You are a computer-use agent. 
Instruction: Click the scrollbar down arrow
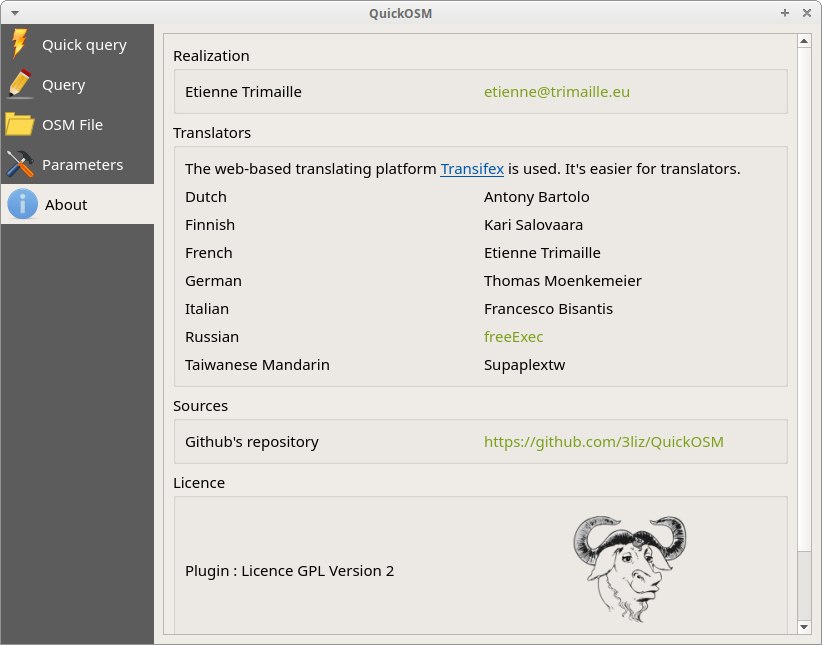804,627
